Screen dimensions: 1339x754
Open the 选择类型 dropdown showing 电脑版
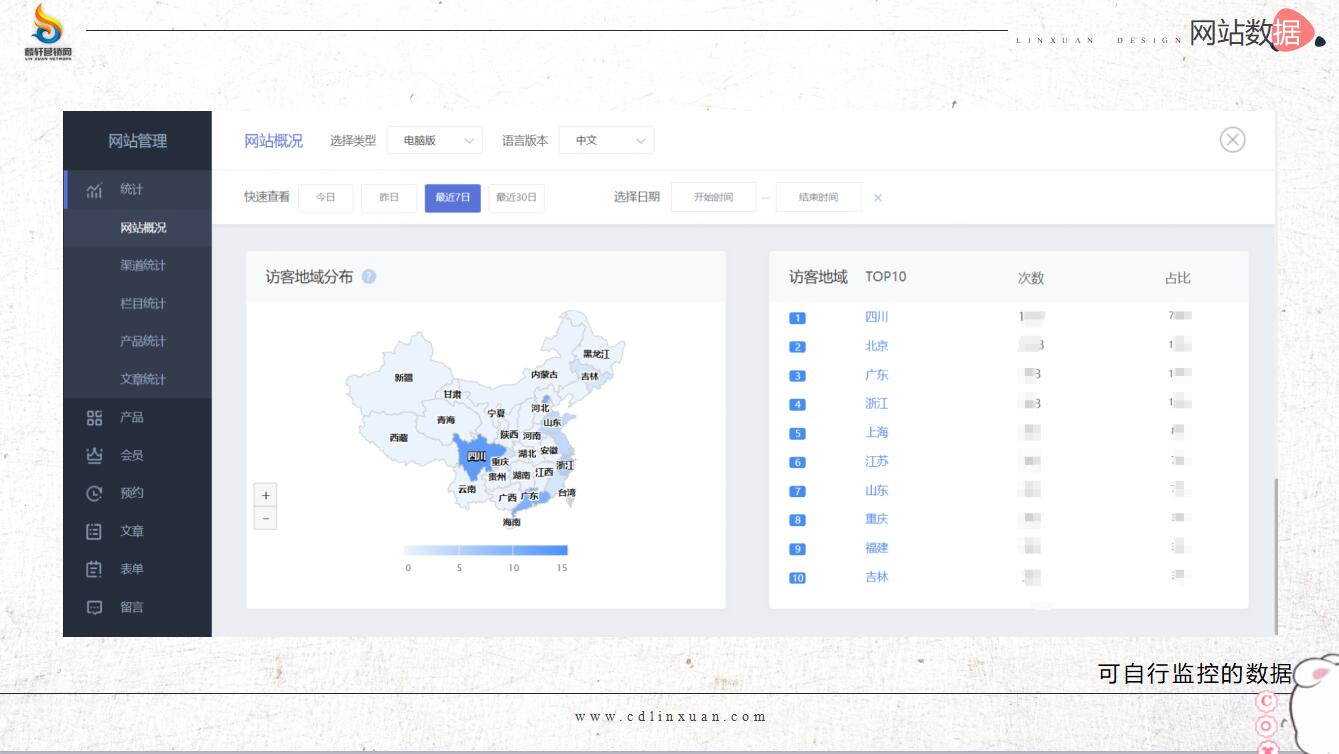coord(435,141)
